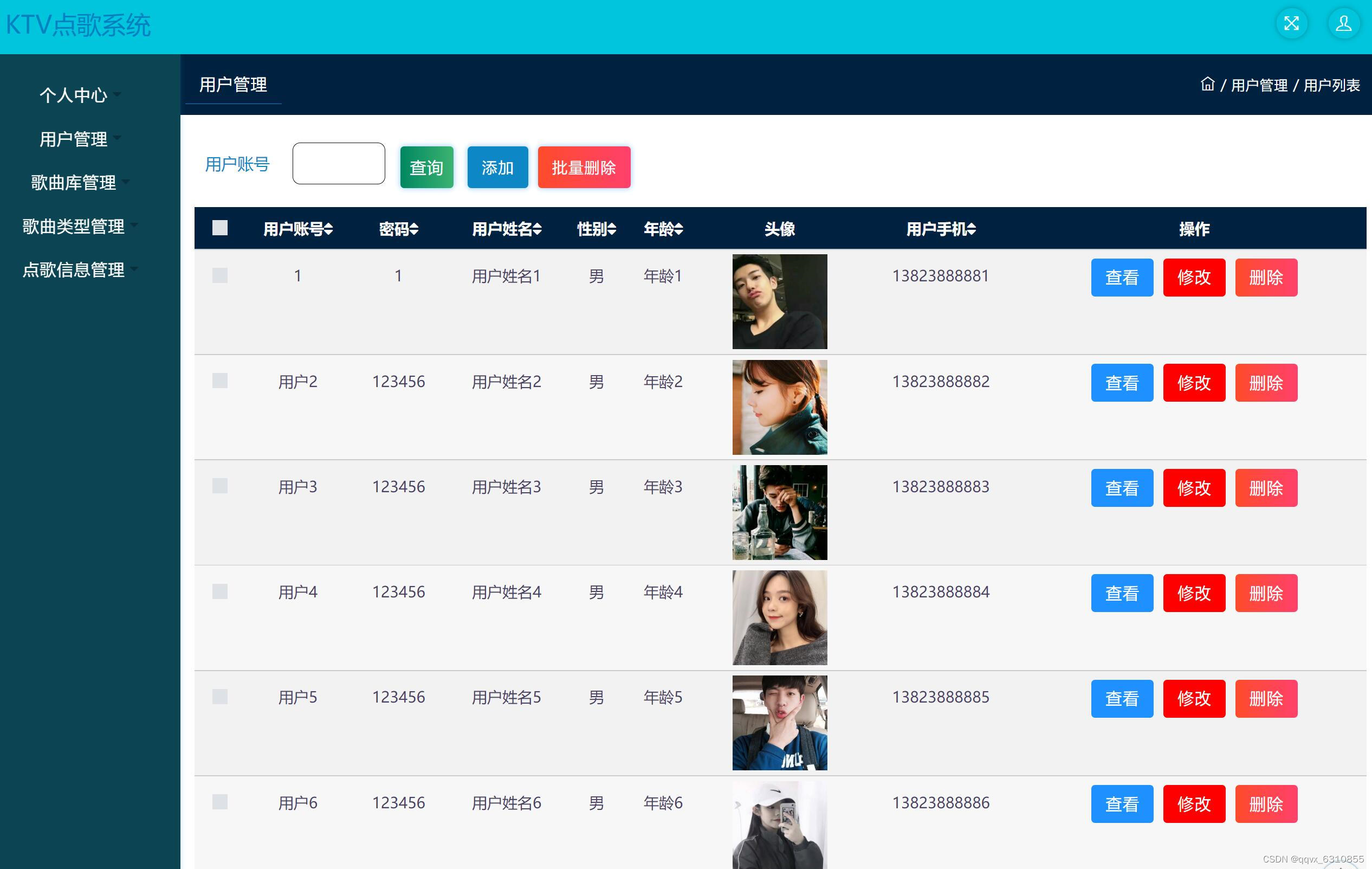Switch to the 用户管理 tab
Viewport: 1372px width, 869px height.
(x=234, y=85)
